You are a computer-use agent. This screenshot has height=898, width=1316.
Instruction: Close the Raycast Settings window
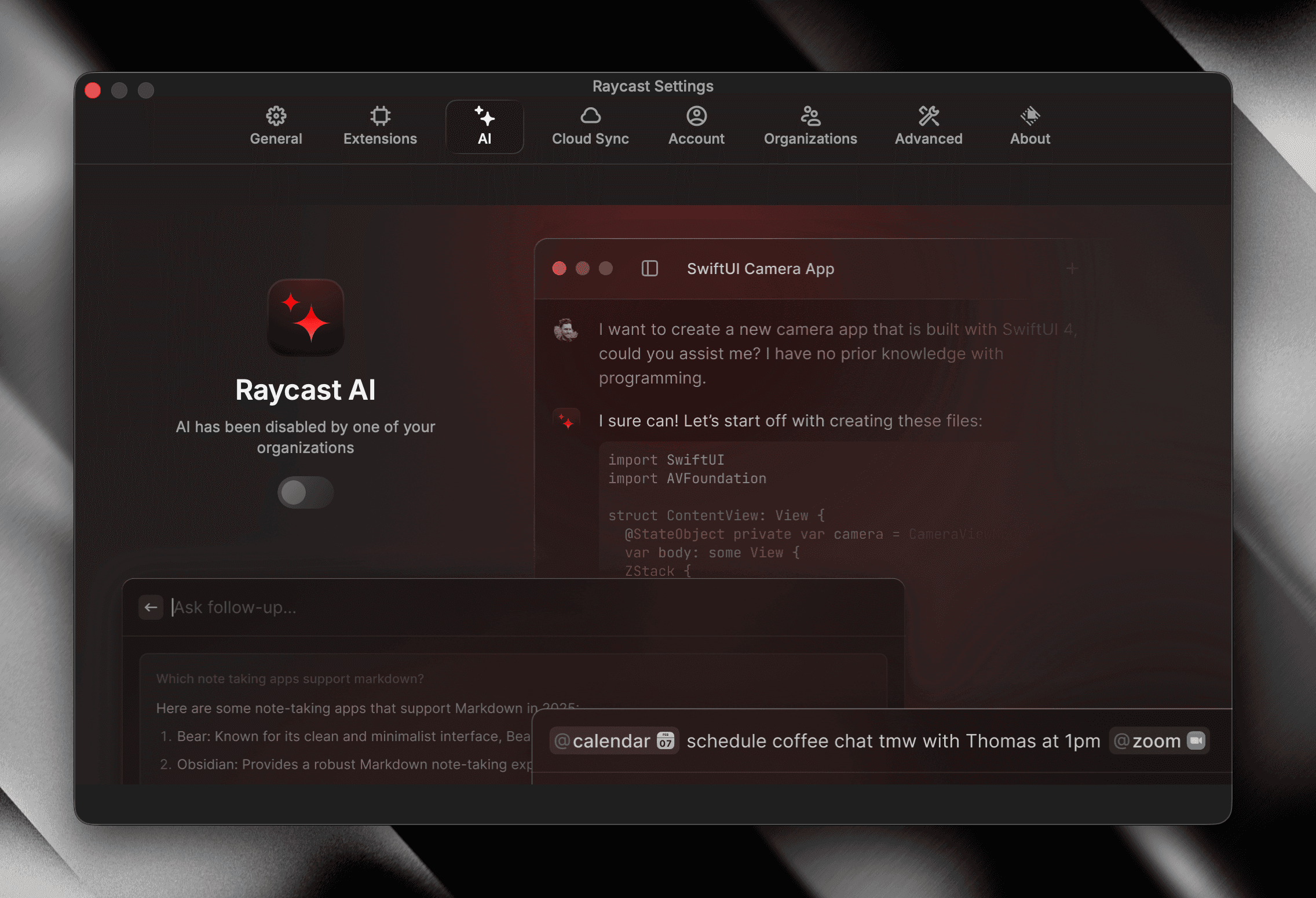pyautogui.click(x=93, y=90)
